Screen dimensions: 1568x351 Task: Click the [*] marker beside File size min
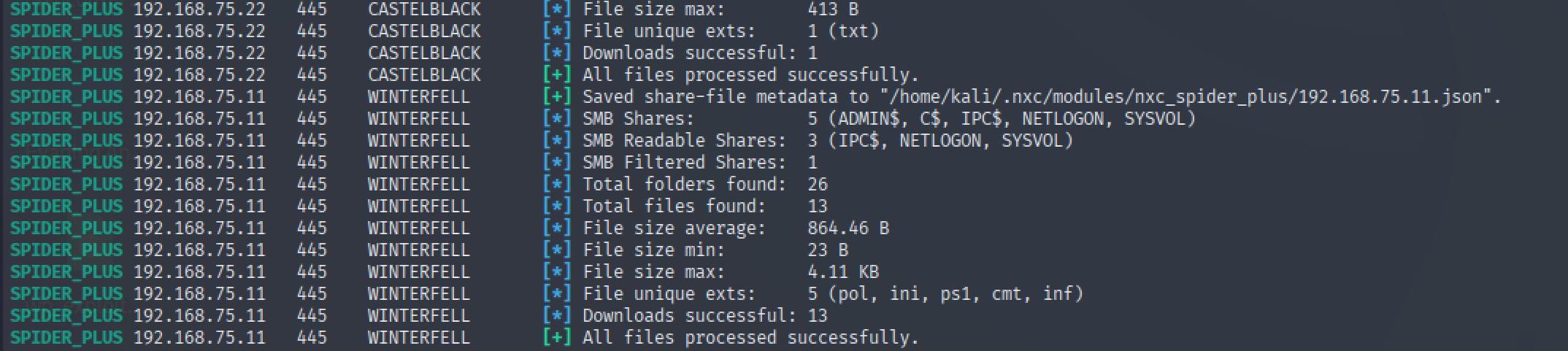pos(556,250)
